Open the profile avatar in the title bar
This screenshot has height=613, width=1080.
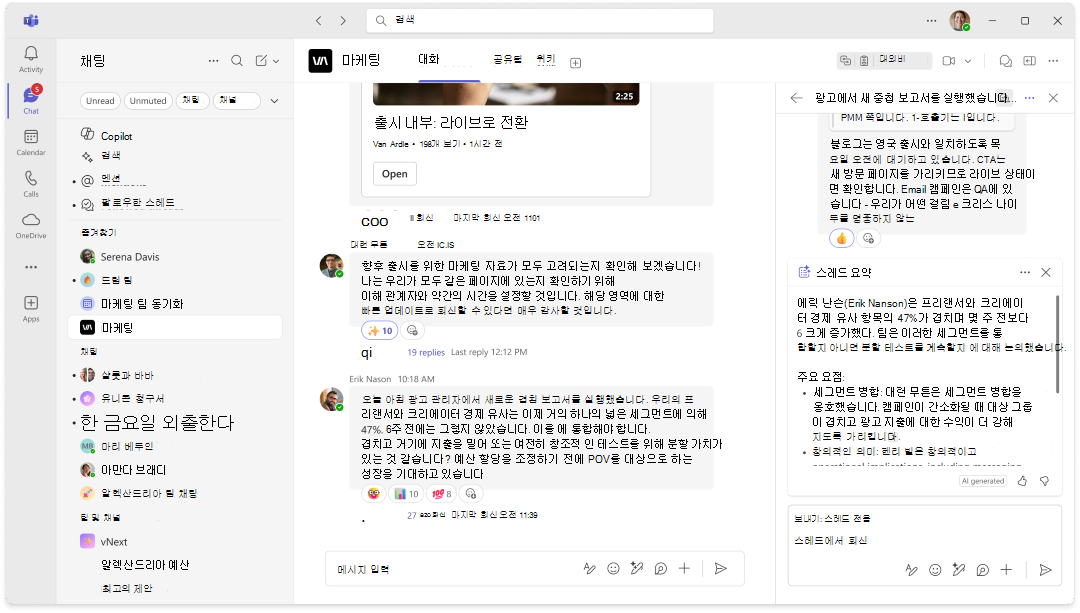[x=960, y=21]
